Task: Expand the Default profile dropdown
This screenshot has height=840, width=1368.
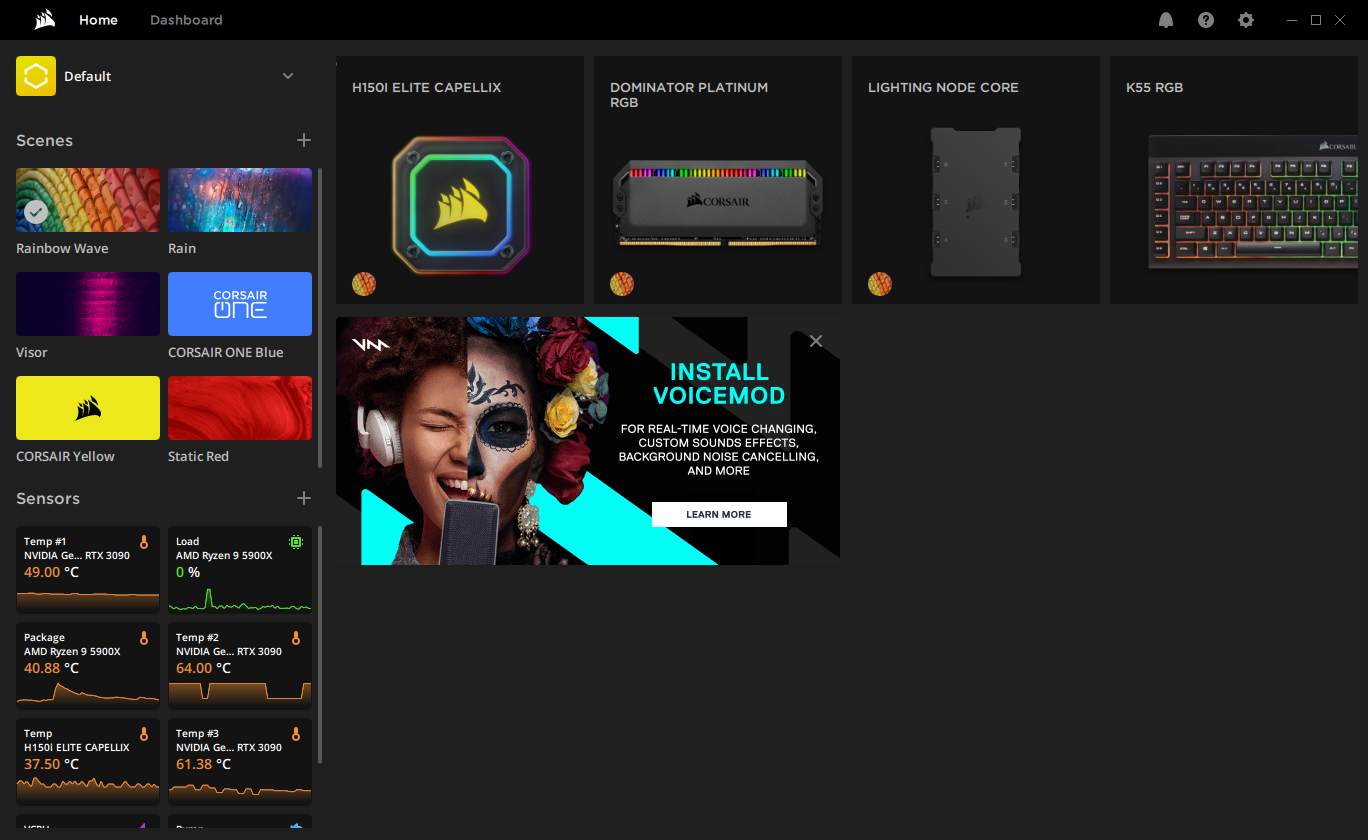Action: 288,76
